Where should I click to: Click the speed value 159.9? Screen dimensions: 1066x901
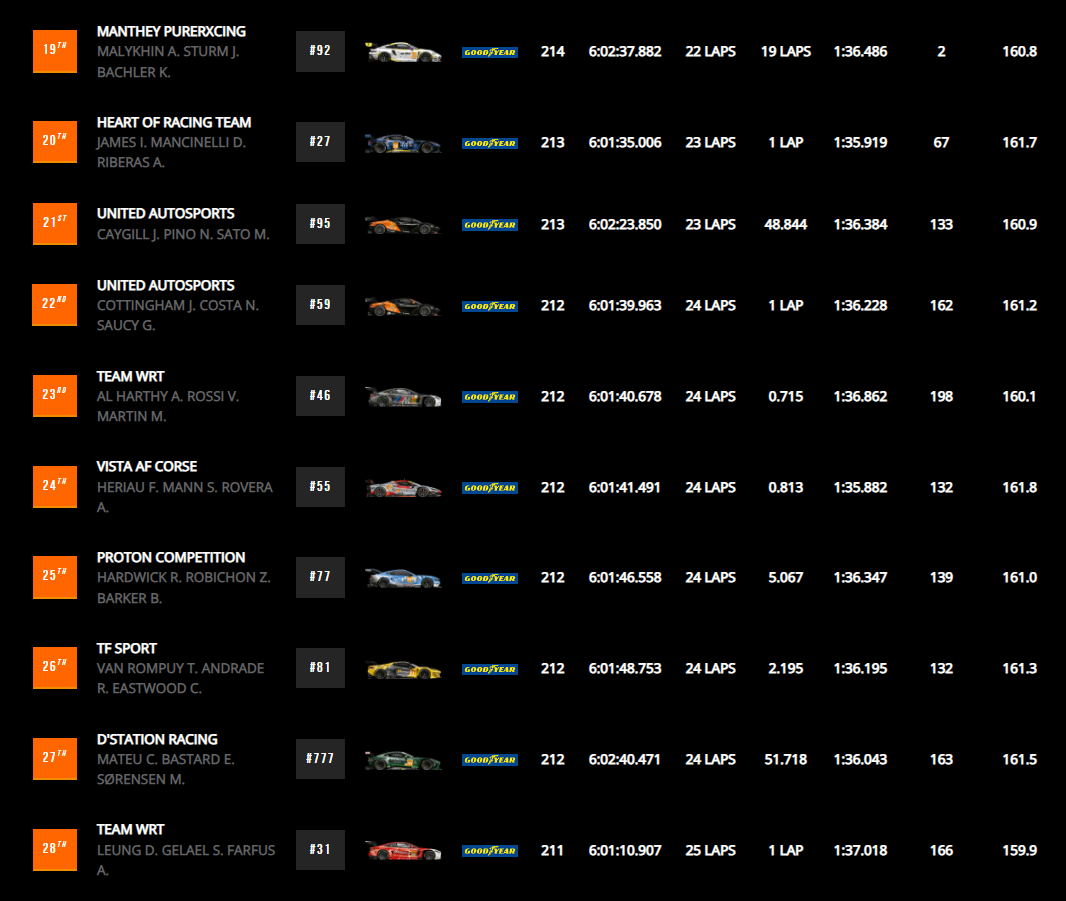(1019, 851)
